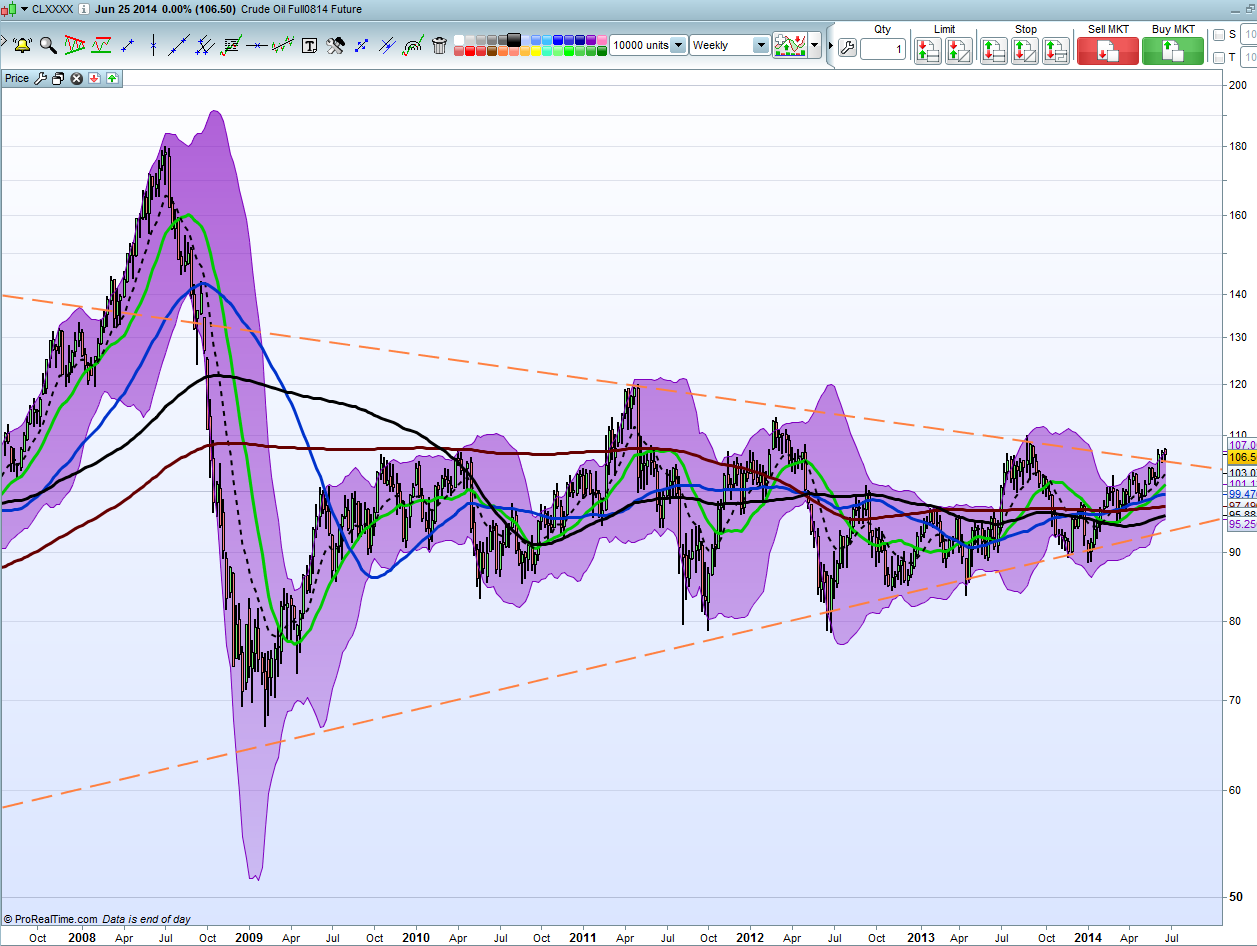Click the second Limit order icon
Viewport: 1257px width, 946px height.
pyautogui.click(x=959, y=51)
